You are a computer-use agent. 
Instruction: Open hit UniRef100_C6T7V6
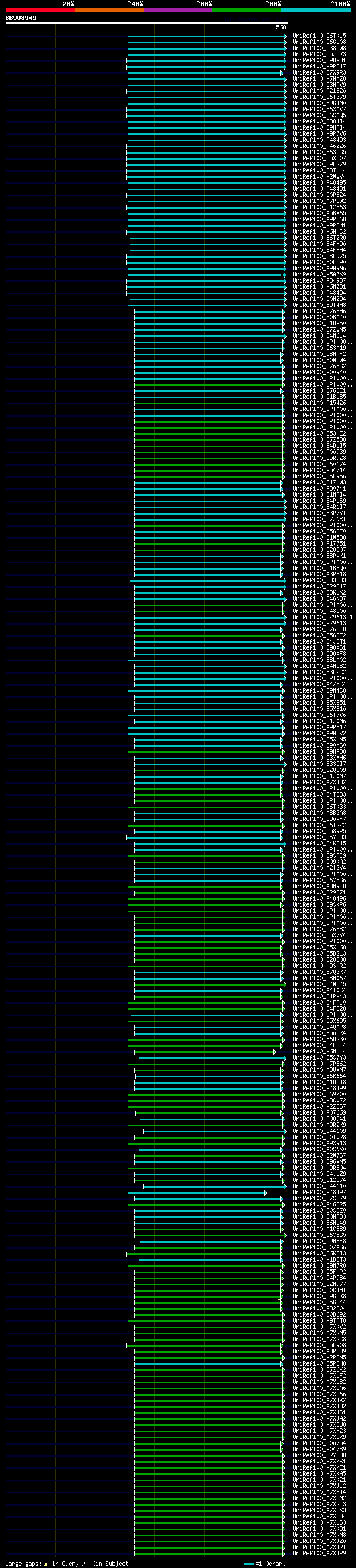tap(319, 715)
